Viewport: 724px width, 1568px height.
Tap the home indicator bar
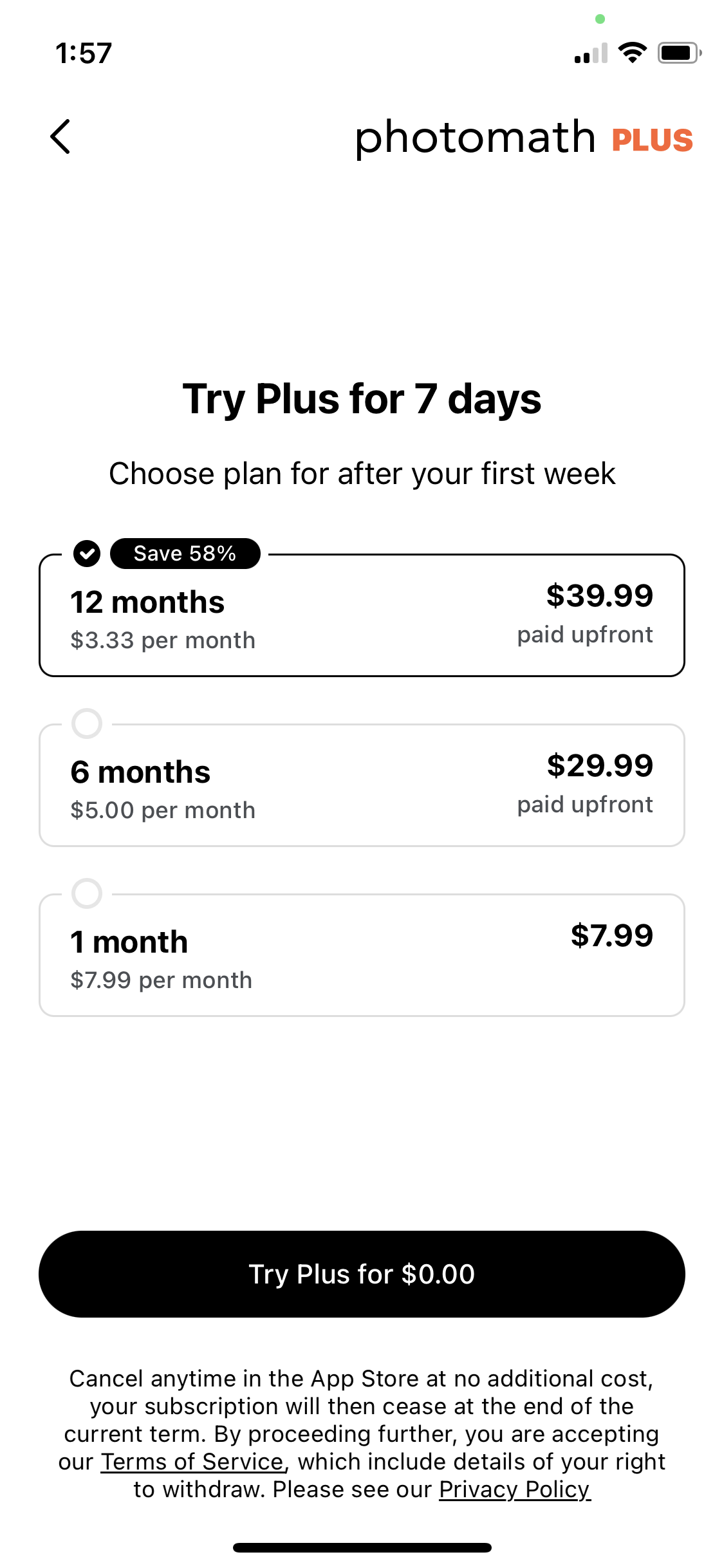click(x=362, y=1547)
